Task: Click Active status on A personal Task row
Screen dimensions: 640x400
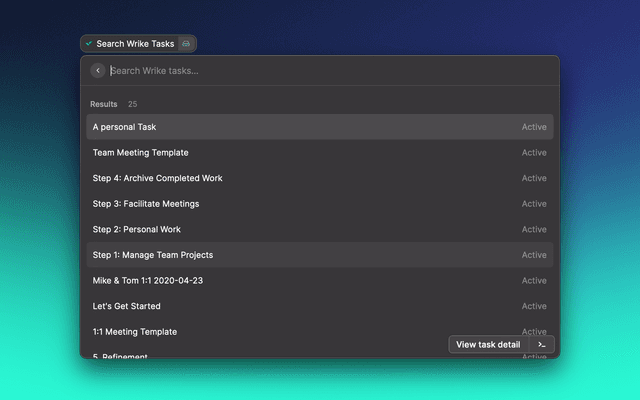Action: tap(534, 127)
